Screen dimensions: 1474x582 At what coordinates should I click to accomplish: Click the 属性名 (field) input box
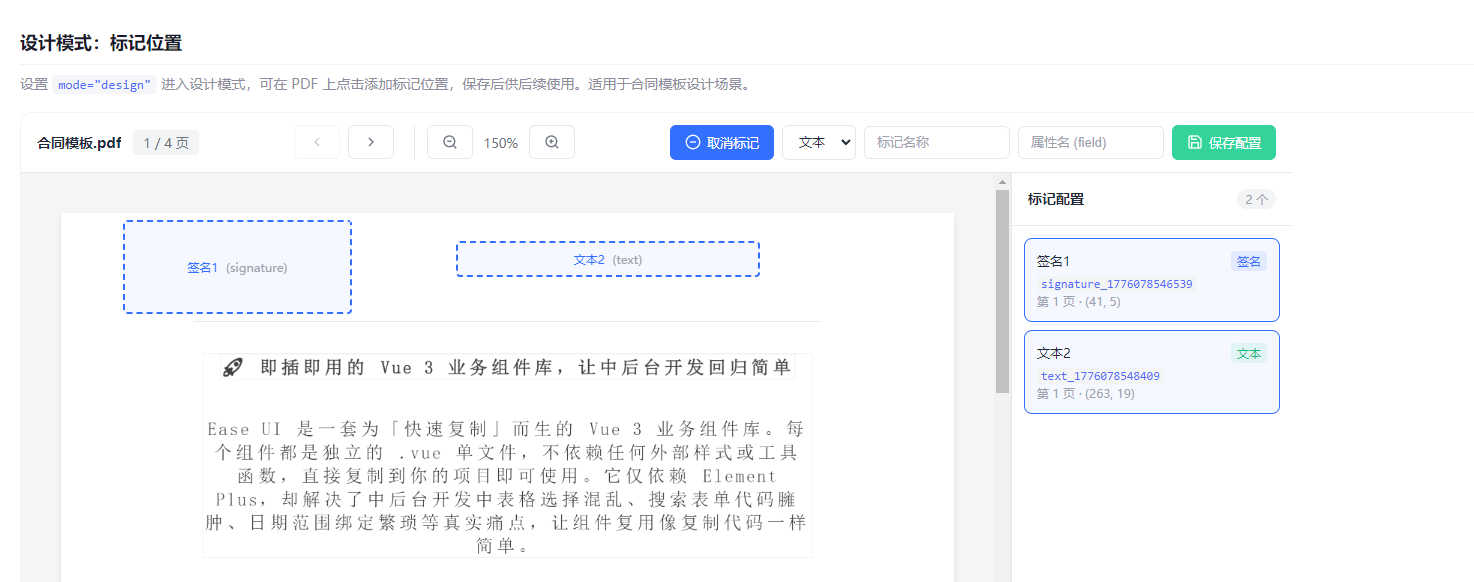coord(1090,142)
